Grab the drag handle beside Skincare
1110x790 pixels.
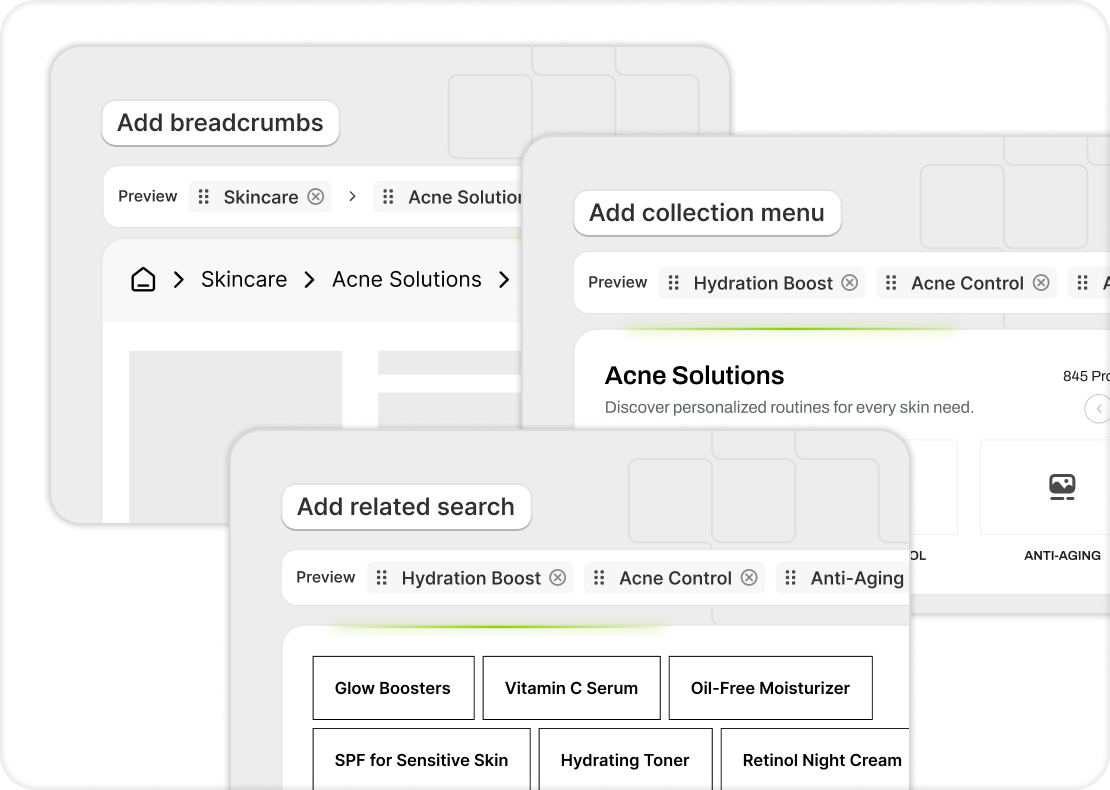point(204,197)
